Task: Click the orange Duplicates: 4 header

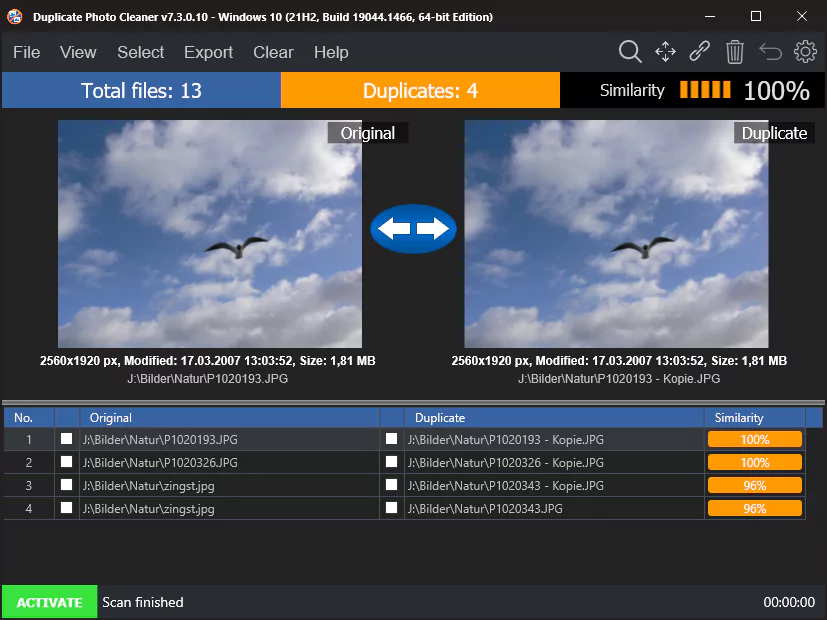Action: pyautogui.click(x=420, y=89)
